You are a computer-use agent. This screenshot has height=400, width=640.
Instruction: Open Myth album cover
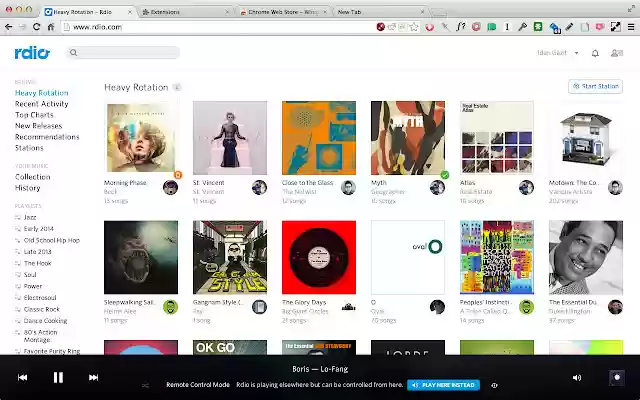[408, 138]
